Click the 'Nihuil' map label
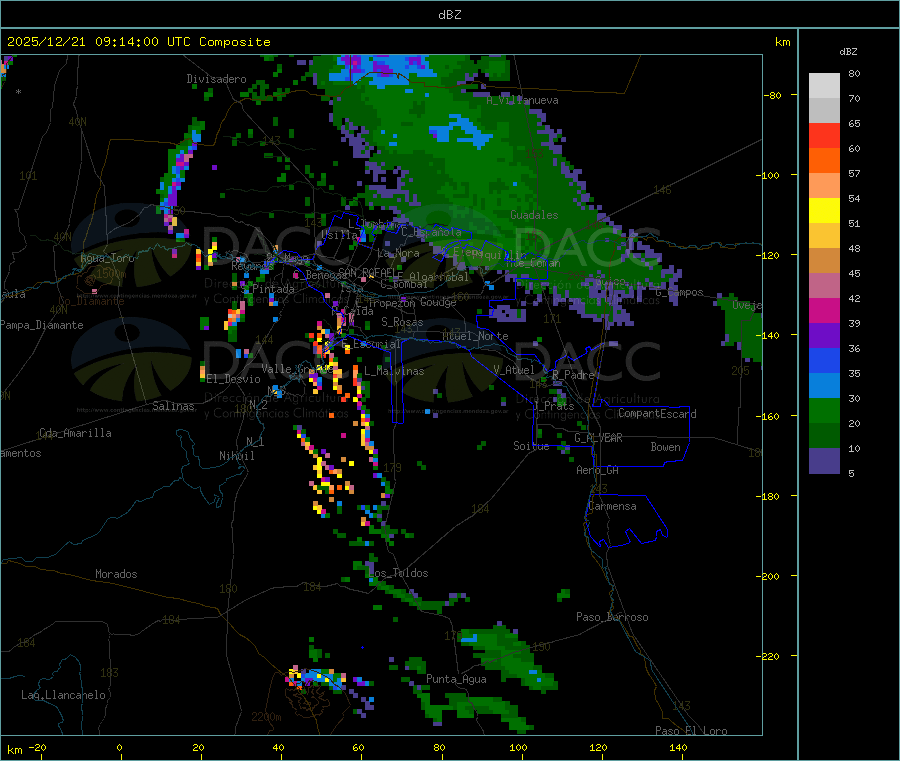 coord(236,456)
